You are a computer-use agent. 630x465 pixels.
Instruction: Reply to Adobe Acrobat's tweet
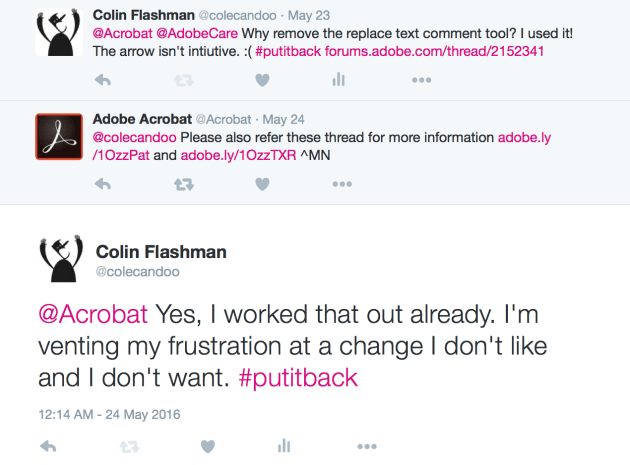click(103, 184)
